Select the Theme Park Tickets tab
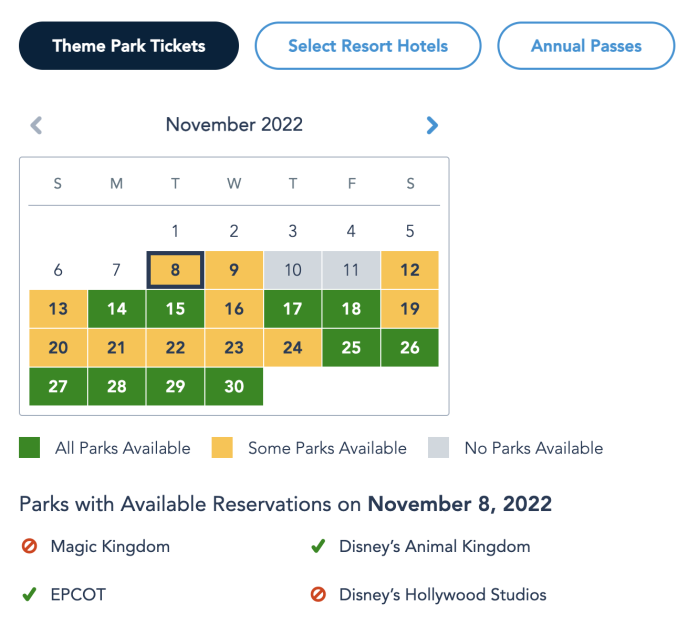This screenshot has height=625, width=688. tap(129, 46)
